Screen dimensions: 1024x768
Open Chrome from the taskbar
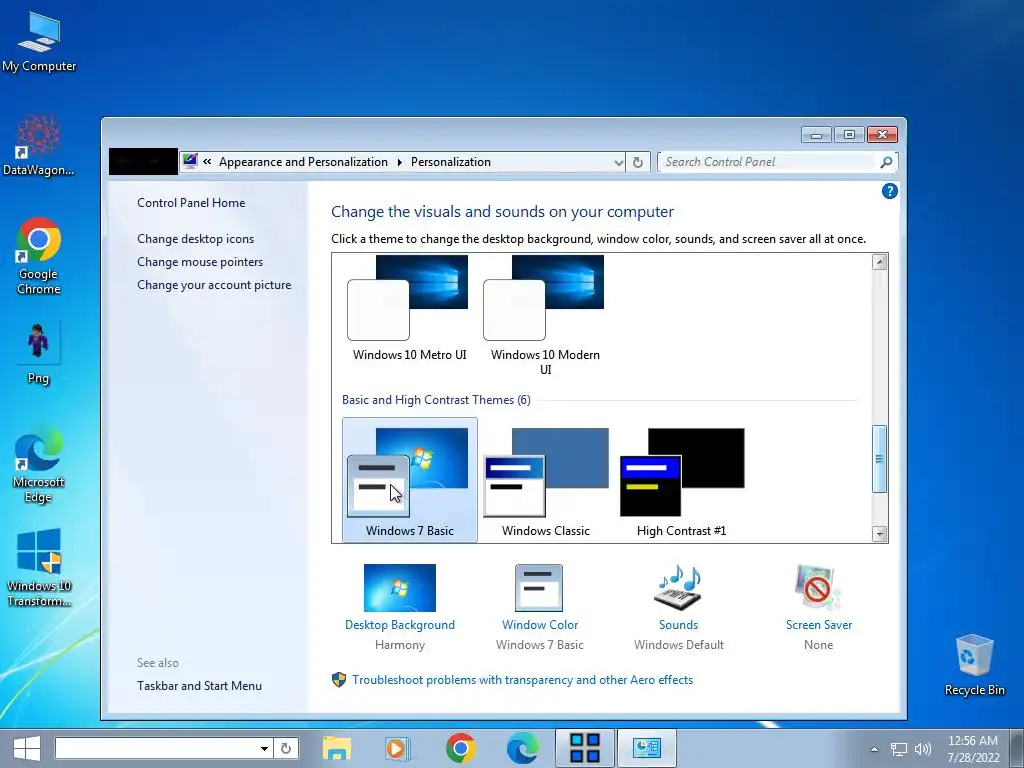click(x=460, y=748)
